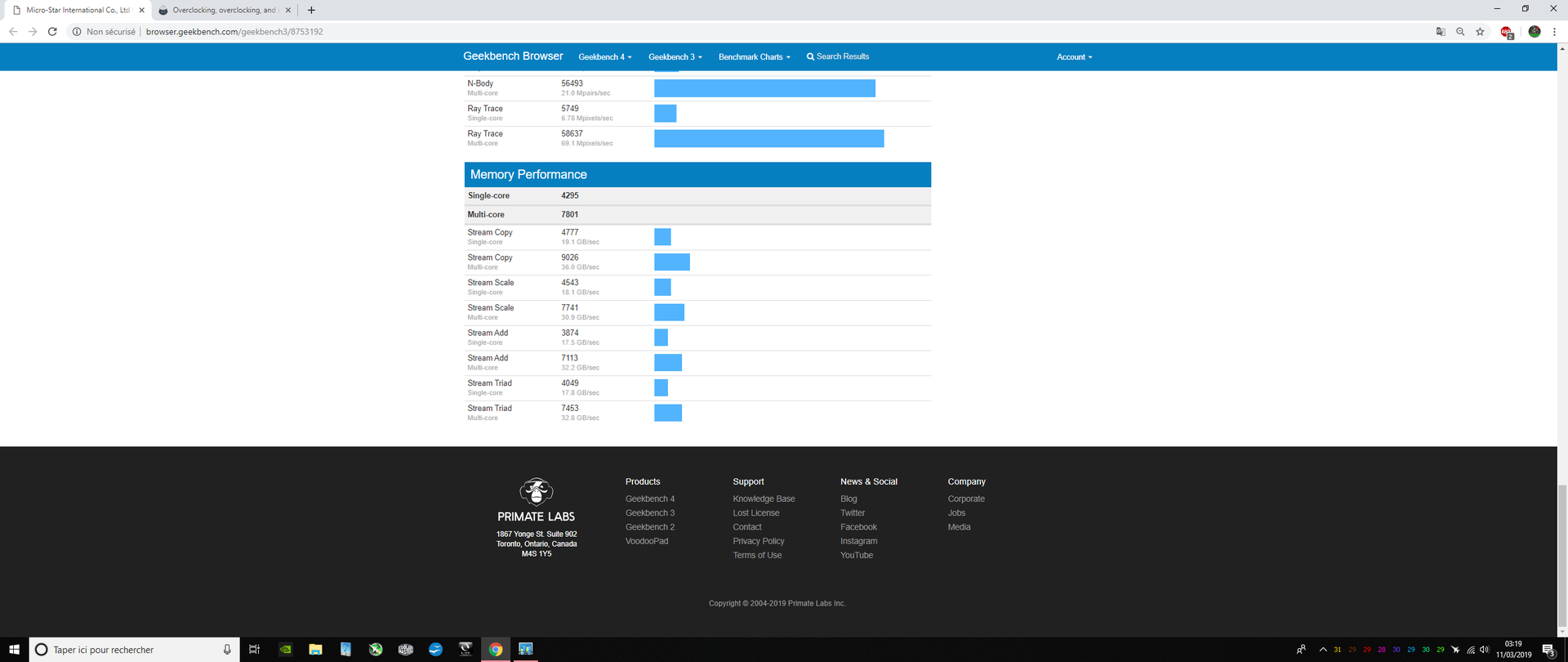Open Geekbench 4 footer link

click(x=650, y=499)
